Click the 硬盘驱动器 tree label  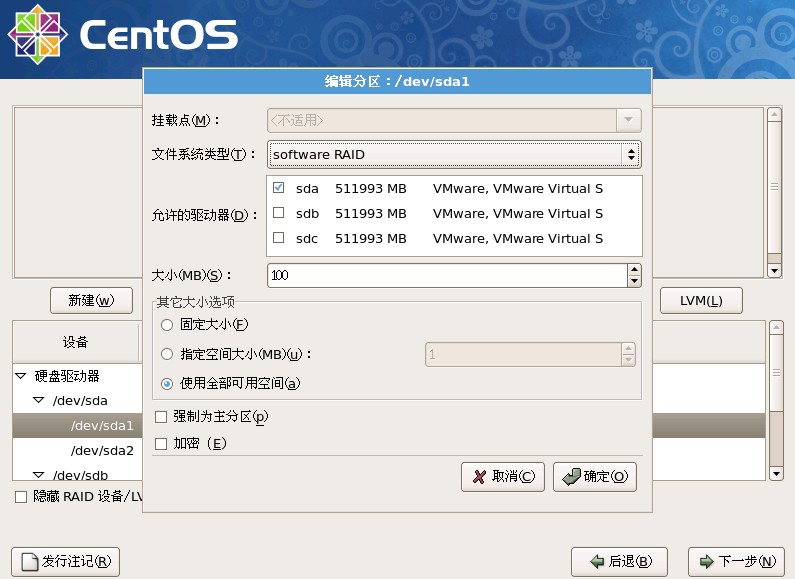[67, 376]
